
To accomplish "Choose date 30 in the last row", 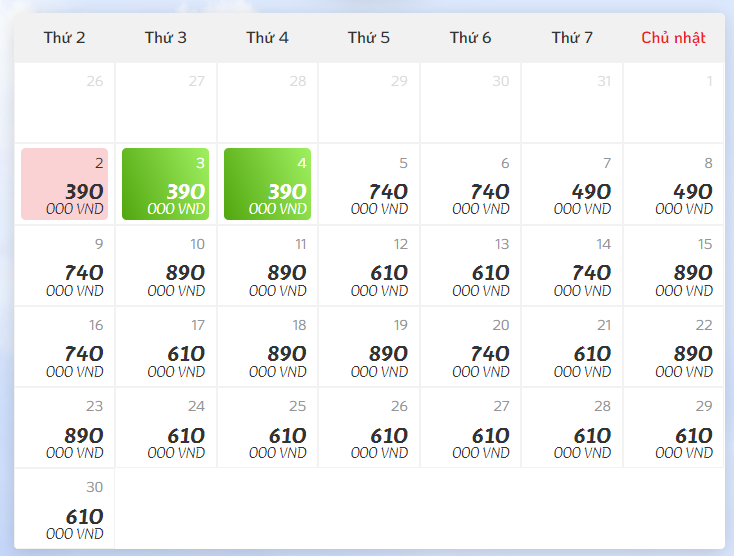I will [x=65, y=508].
